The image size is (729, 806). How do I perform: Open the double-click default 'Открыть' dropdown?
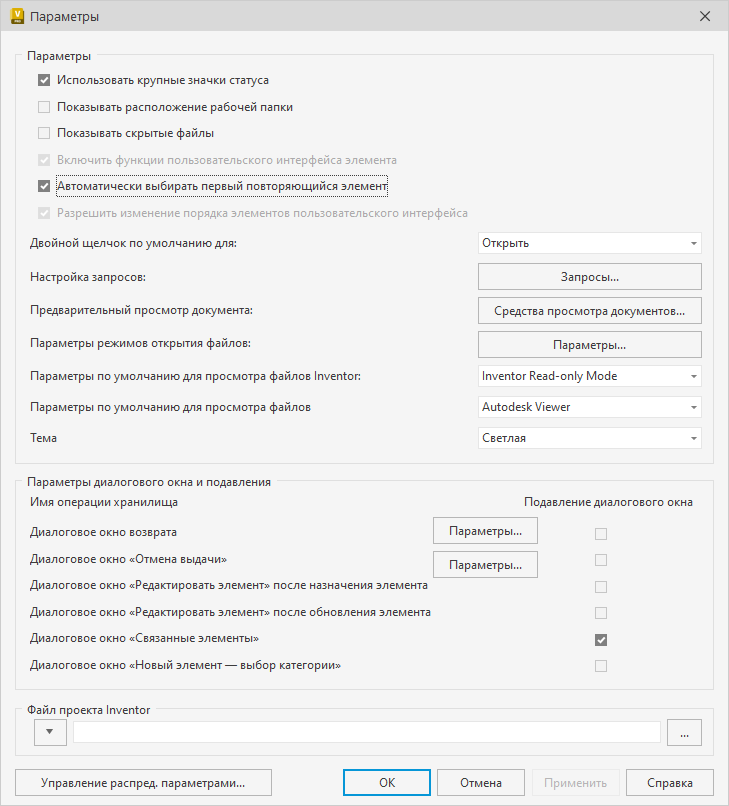point(589,243)
